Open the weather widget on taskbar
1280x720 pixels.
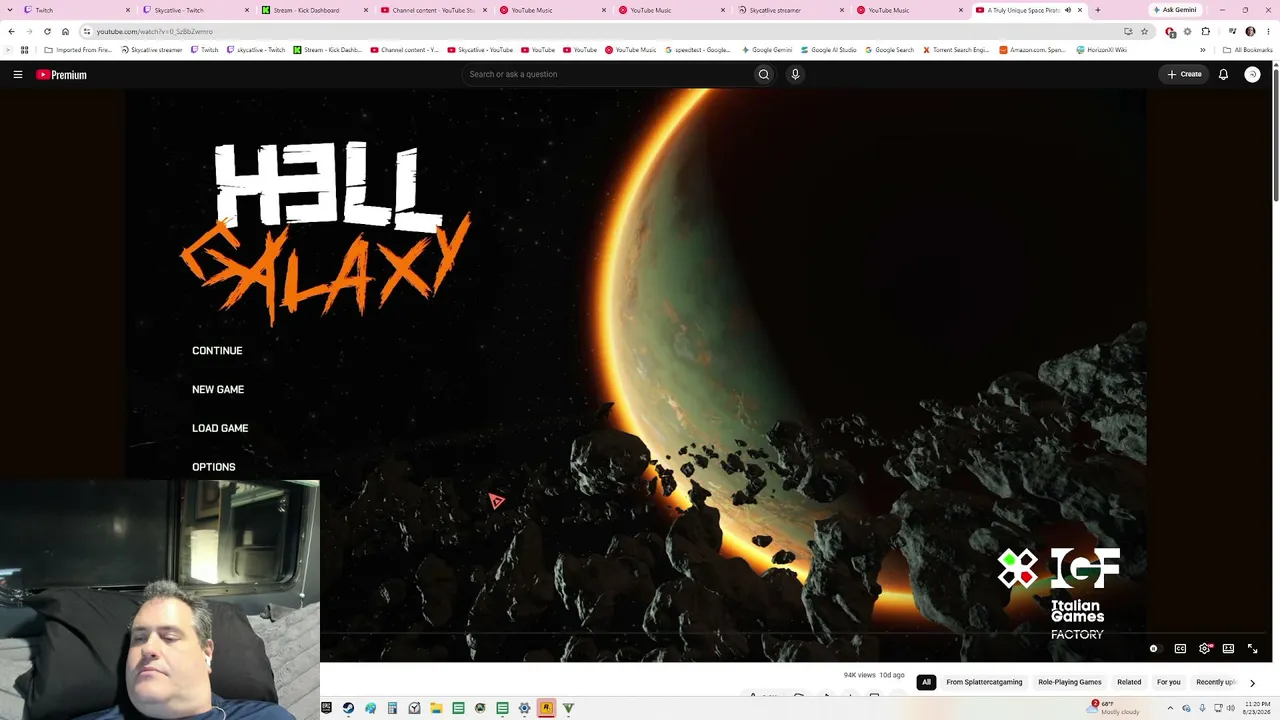coord(1112,708)
